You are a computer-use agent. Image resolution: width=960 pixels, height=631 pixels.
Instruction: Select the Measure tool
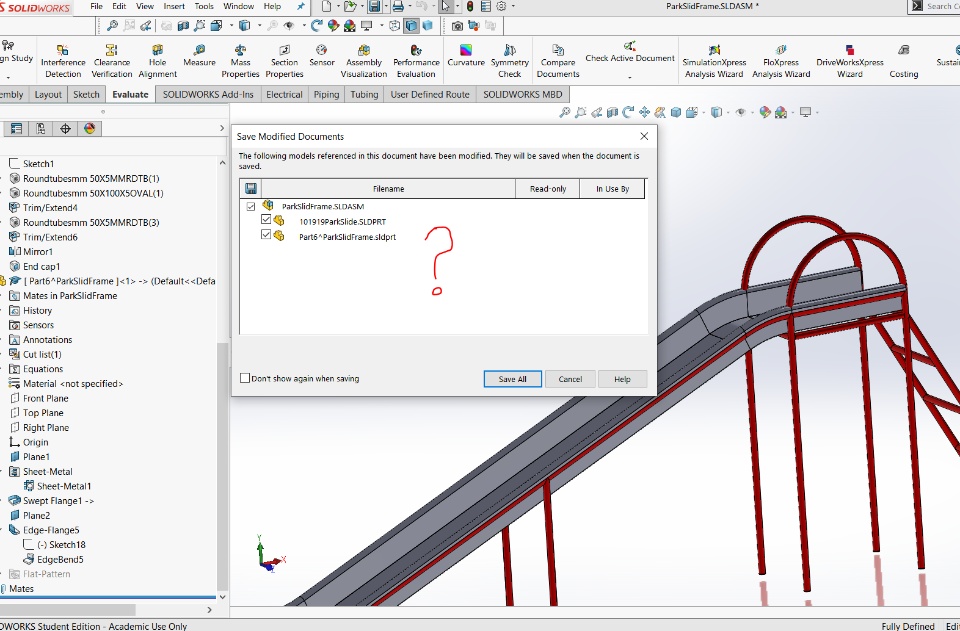pyautogui.click(x=199, y=56)
